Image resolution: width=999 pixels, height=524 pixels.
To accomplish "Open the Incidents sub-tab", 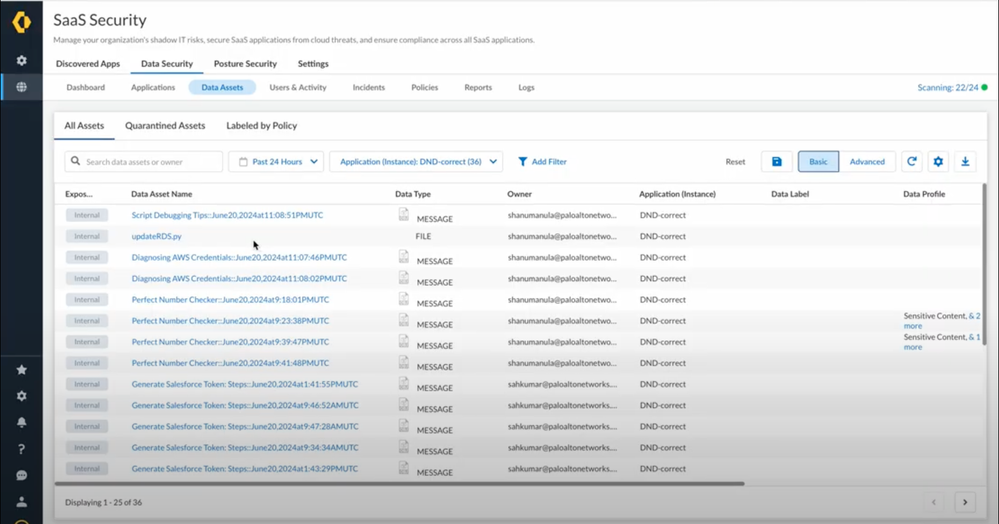I will [x=369, y=87].
